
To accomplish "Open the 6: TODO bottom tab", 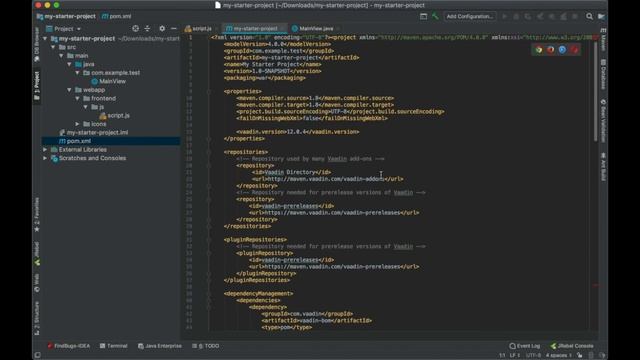I will coord(205,346).
